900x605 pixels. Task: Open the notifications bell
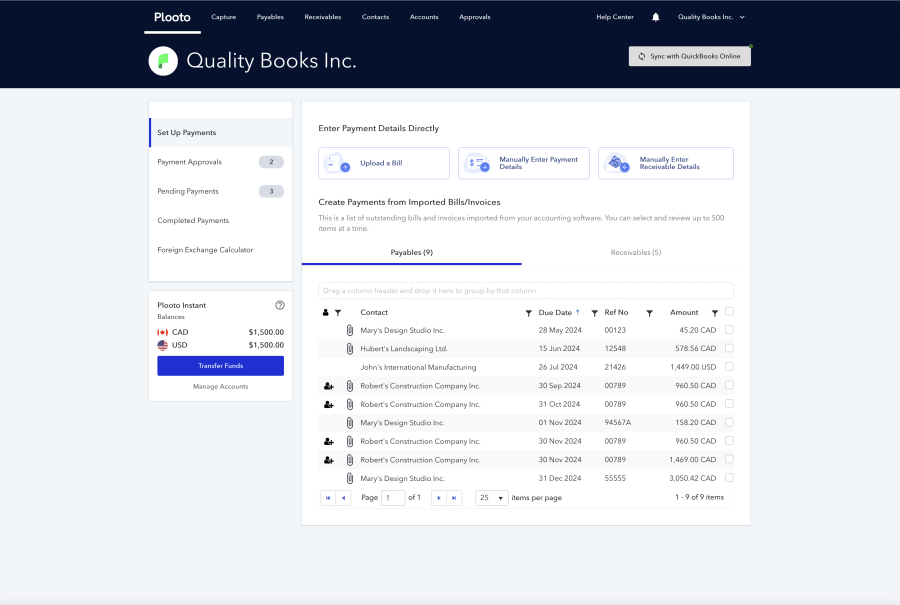click(x=655, y=17)
